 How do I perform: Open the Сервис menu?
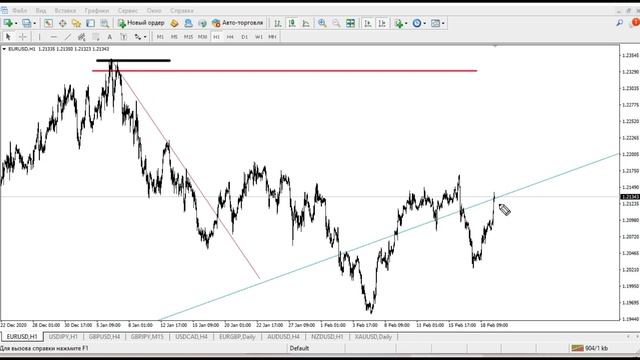(128, 11)
